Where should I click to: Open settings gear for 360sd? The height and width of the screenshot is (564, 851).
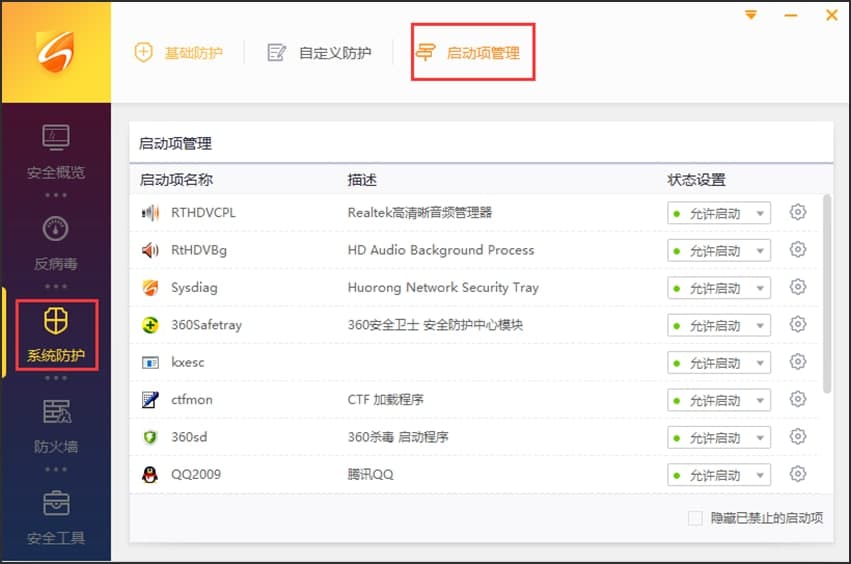click(x=797, y=436)
